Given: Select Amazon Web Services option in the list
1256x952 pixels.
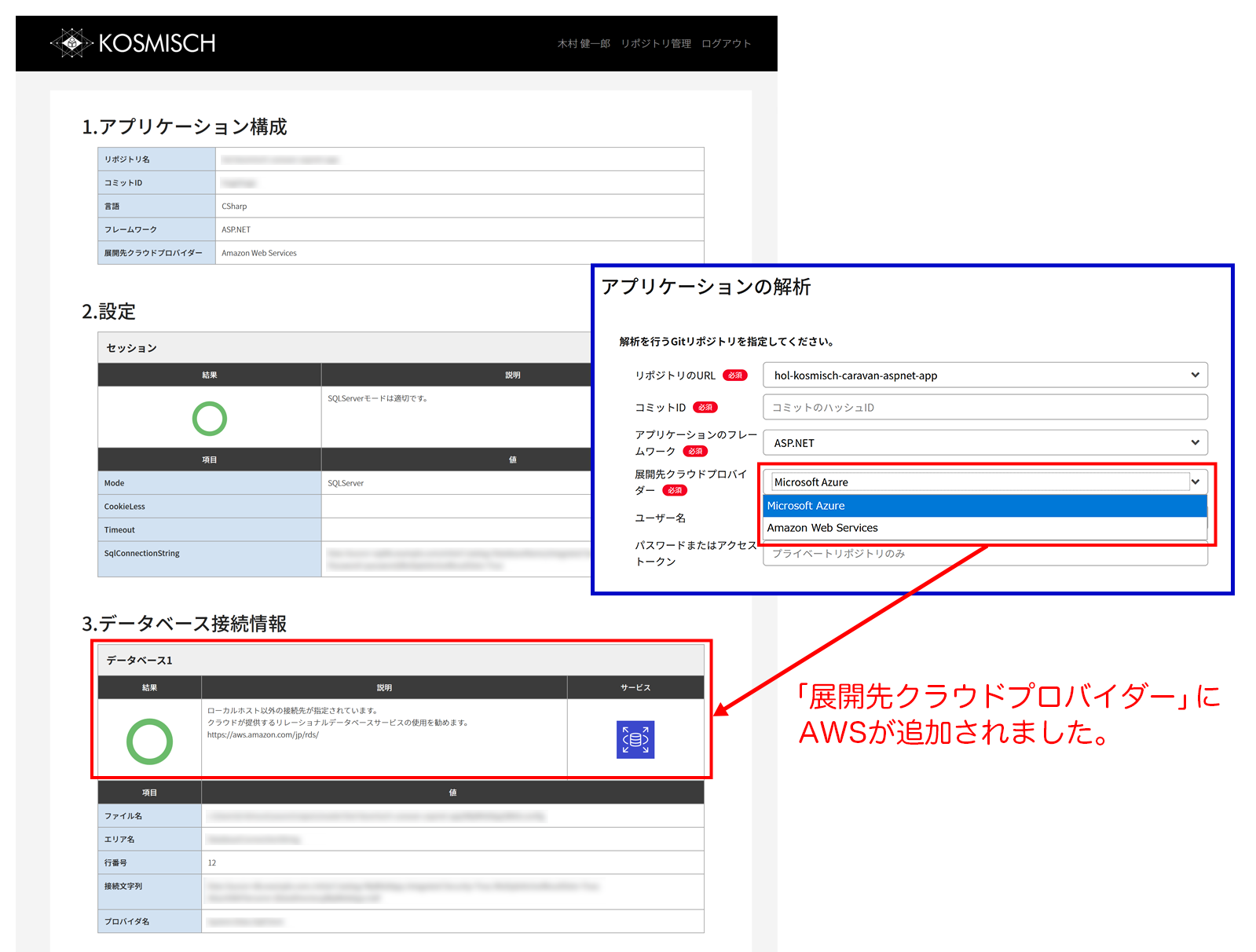Looking at the screenshot, I should (985, 528).
